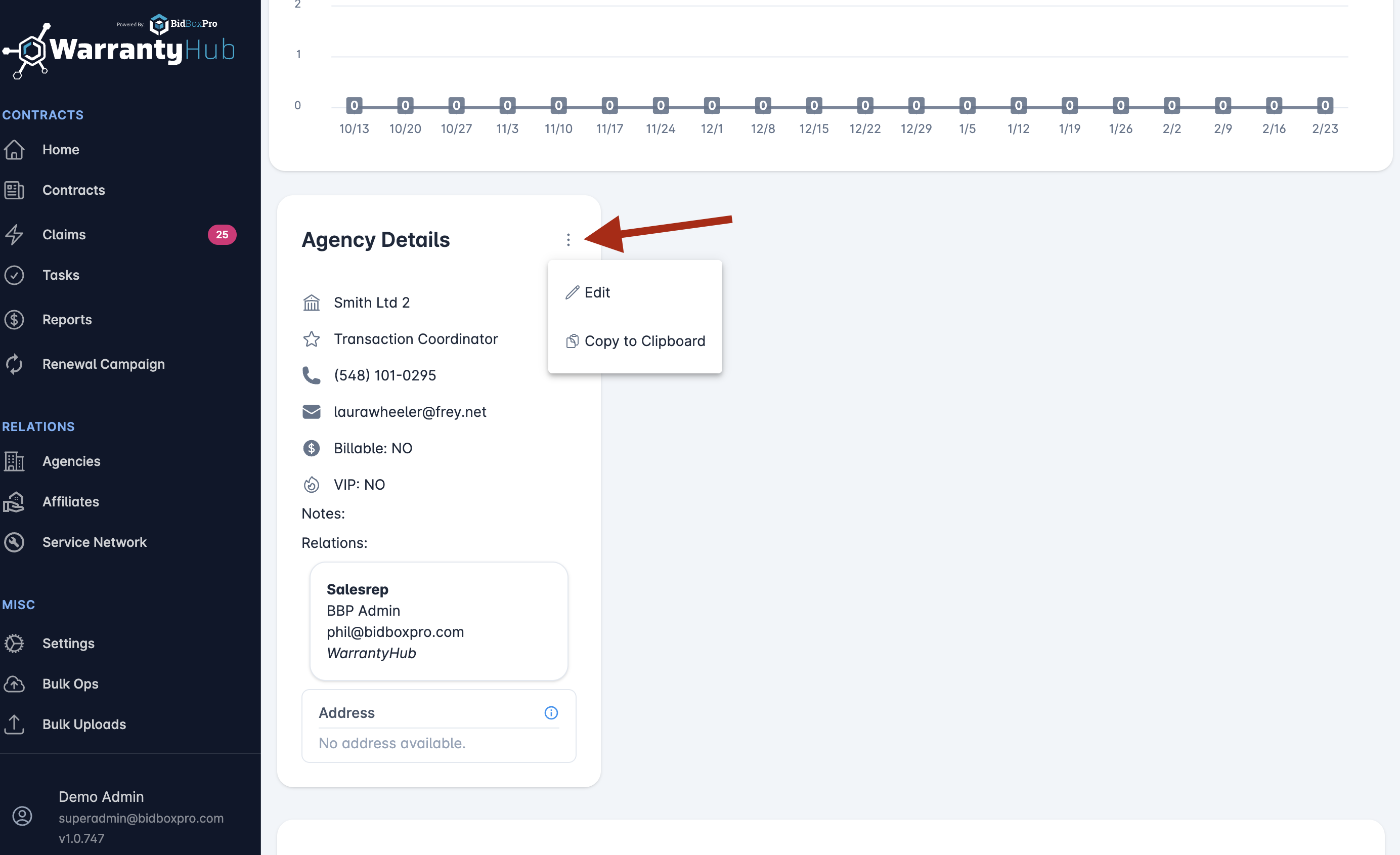Navigate to Contracts in sidebar
1400x855 pixels.
click(73, 190)
